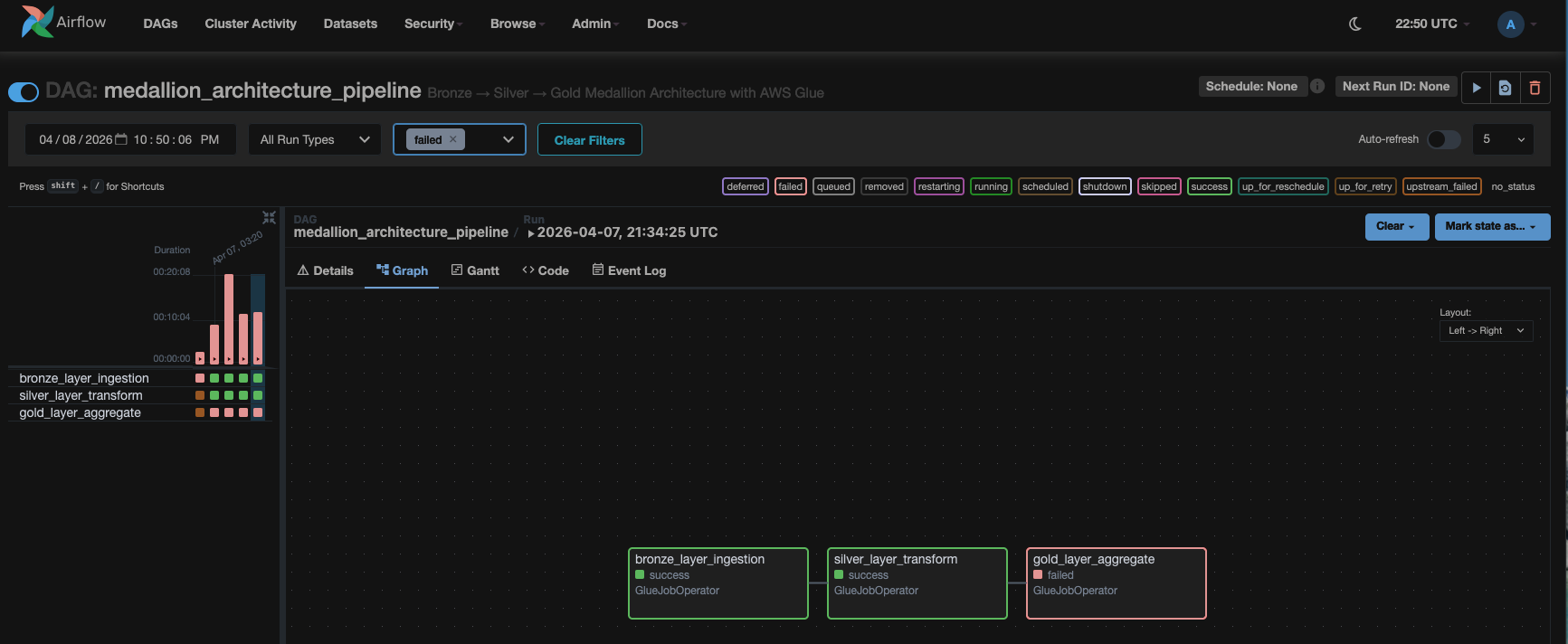This screenshot has height=644, width=1568.
Task: Click the tallest run duration bar
Action: tap(229, 318)
